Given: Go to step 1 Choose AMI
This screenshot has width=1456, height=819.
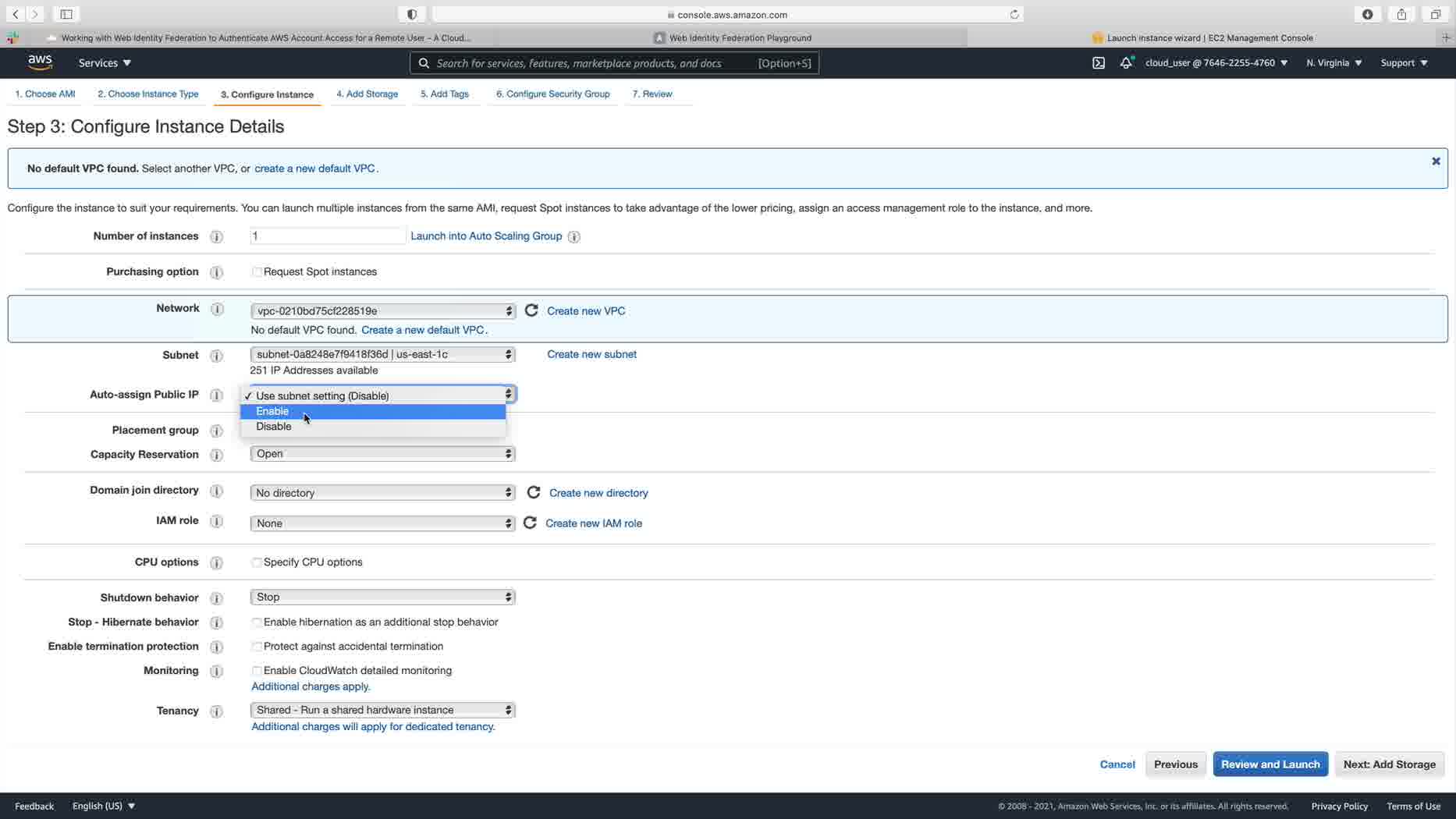Looking at the screenshot, I should tap(45, 94).
